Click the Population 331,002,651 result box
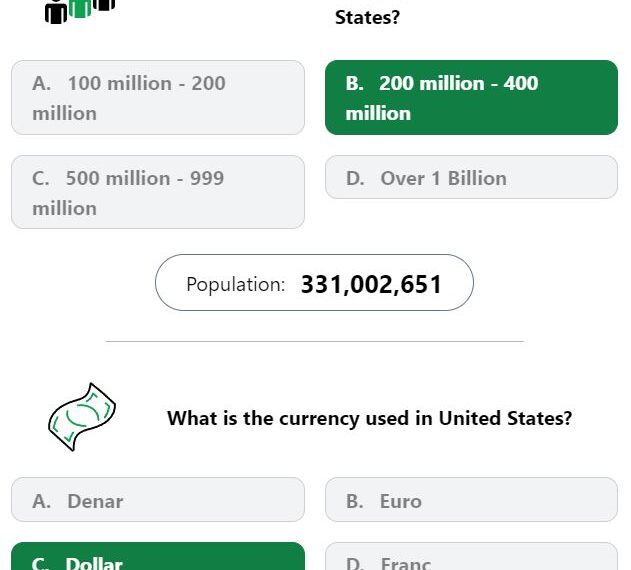The image size is (631, 570). pos(314,283)
